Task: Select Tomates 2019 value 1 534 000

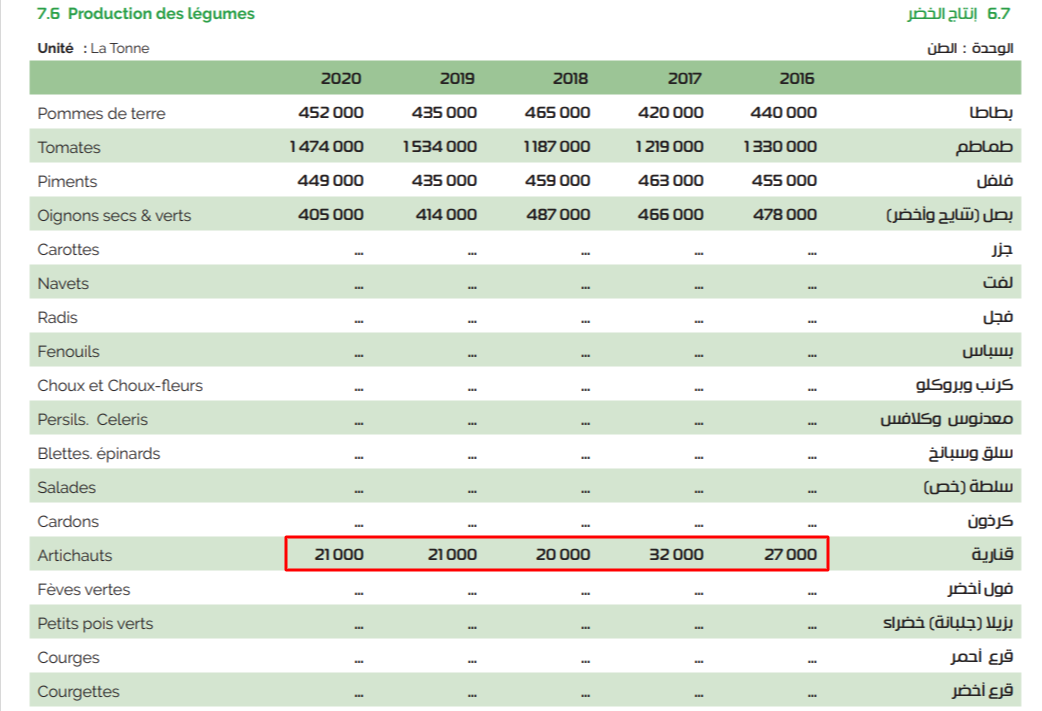Action: pos(440,147)
